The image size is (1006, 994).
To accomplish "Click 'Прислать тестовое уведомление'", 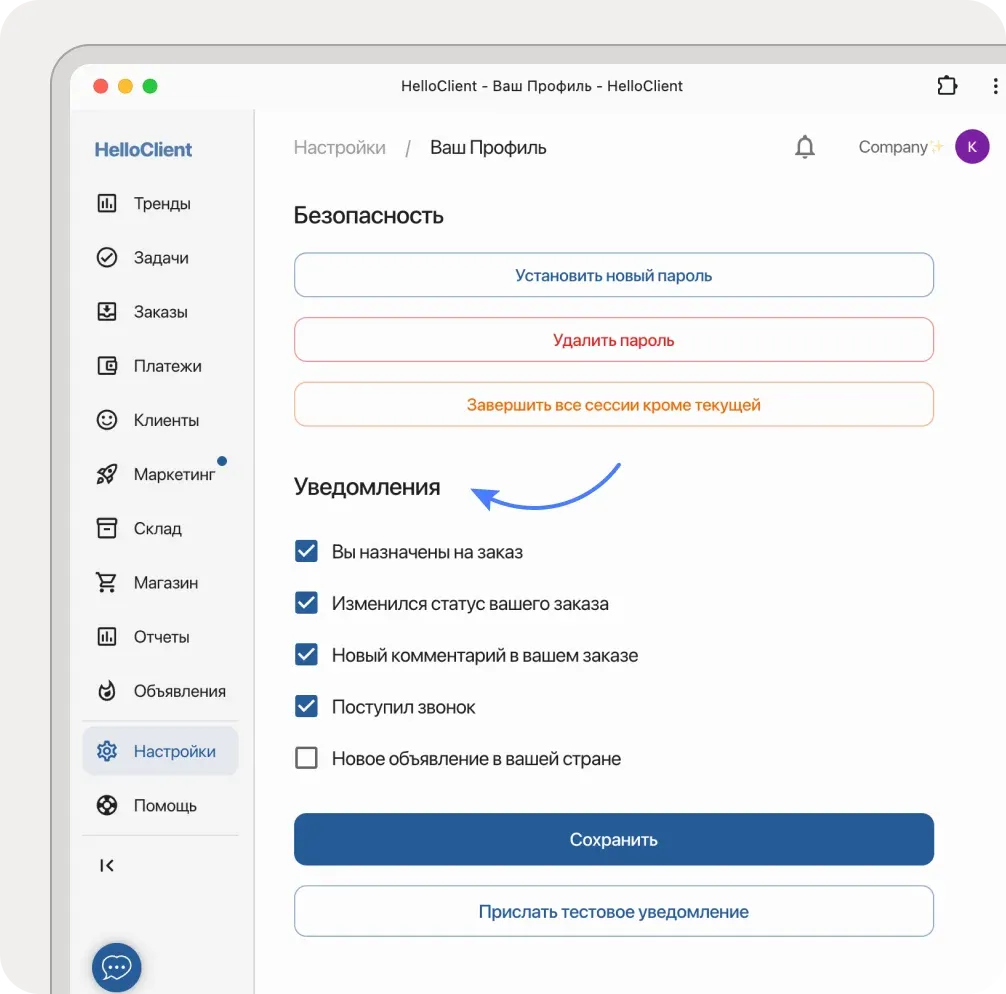I will (x=613, y=911).
